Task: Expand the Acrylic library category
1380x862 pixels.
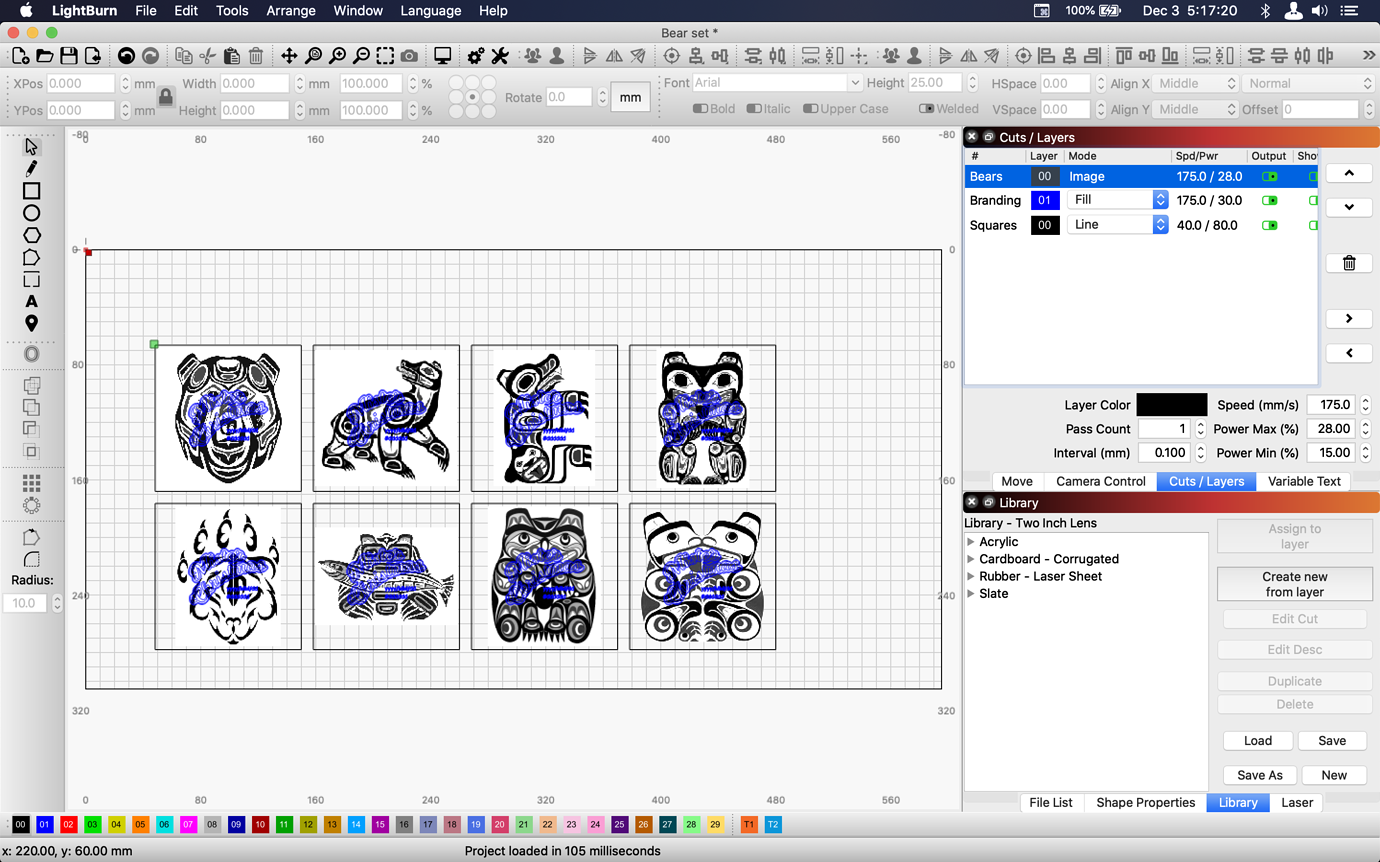Action: tap(971, 542)
